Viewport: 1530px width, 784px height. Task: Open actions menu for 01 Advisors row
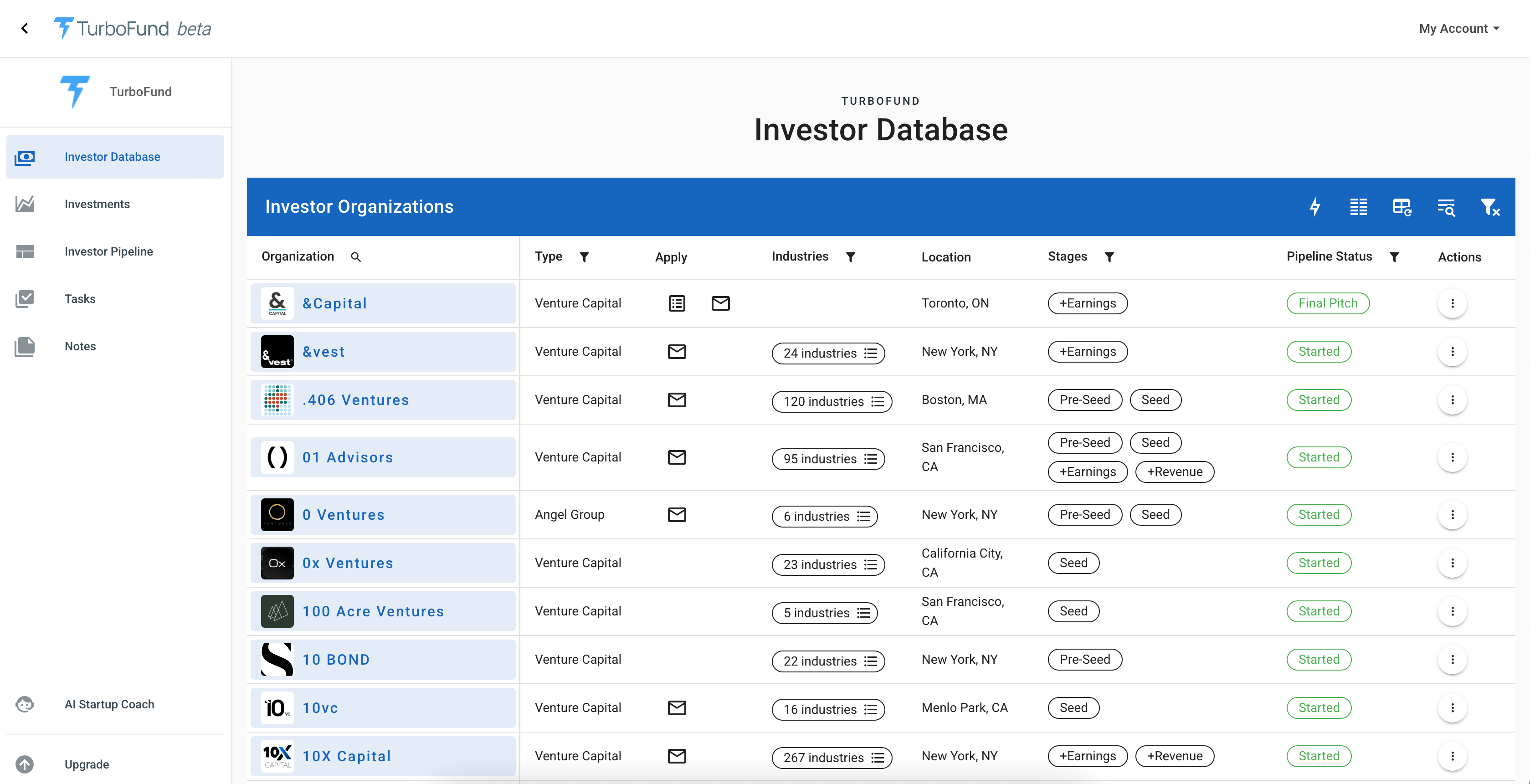1453,457
